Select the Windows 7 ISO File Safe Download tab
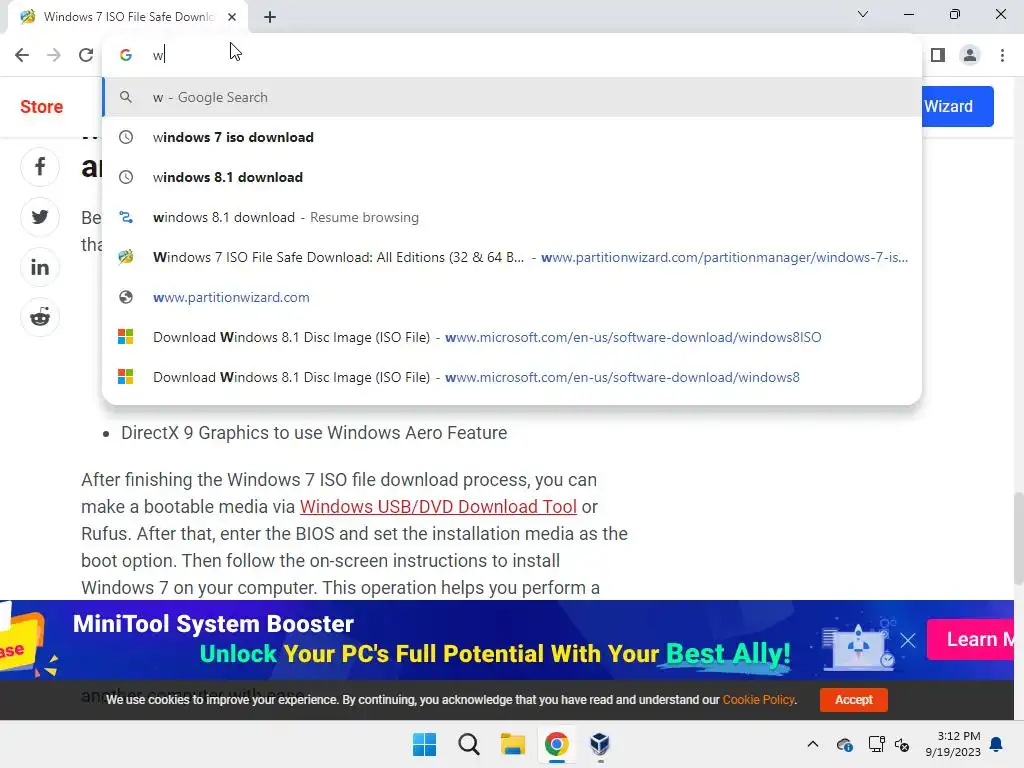 coord(128,17)
